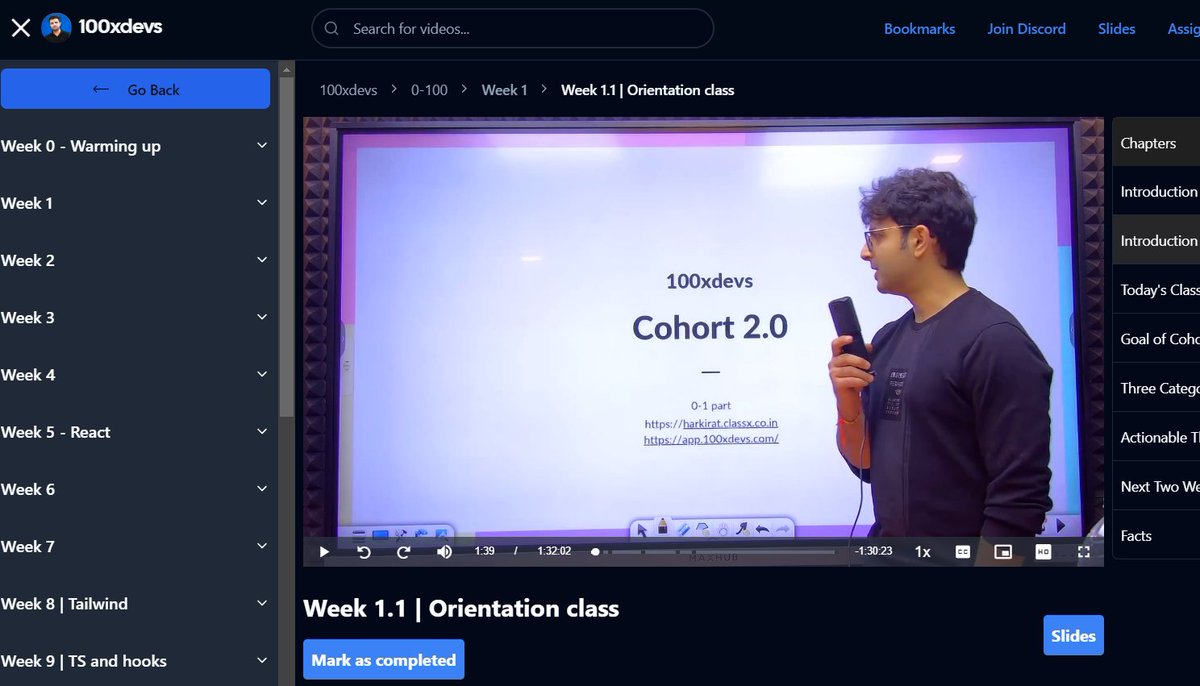Rewind the video with the back-skip icon
The image size is (1200, 686).
[364, 551]
